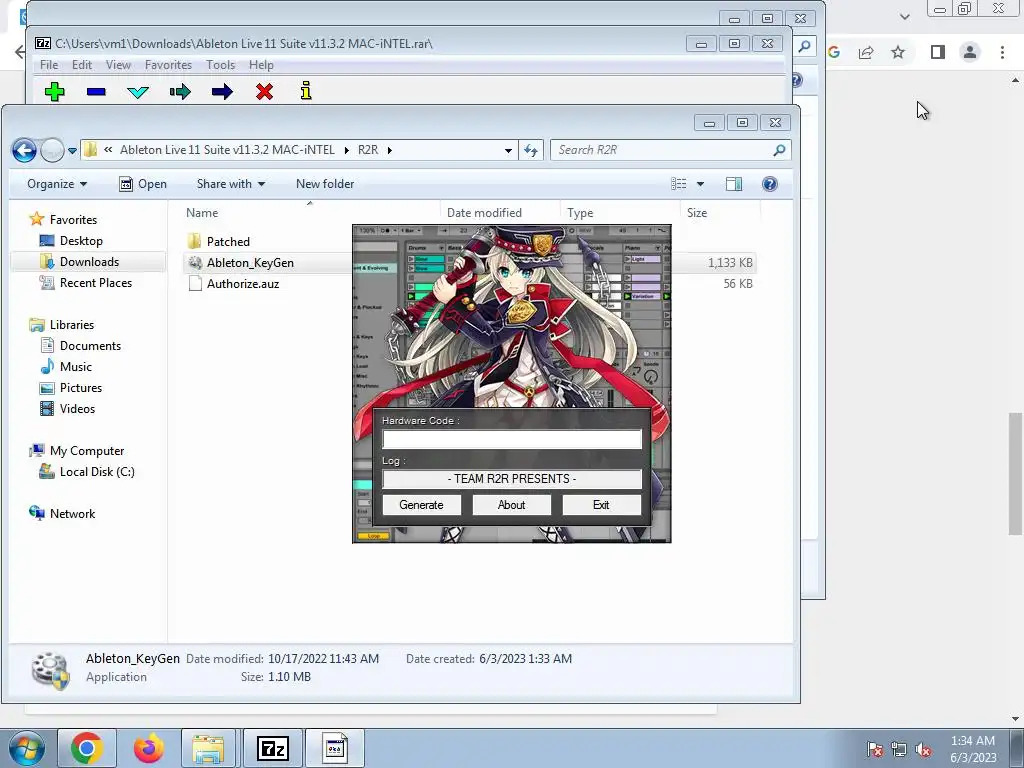Click the Explorer Help question mark icon
Screen dimensions: 1024x768
770,184
